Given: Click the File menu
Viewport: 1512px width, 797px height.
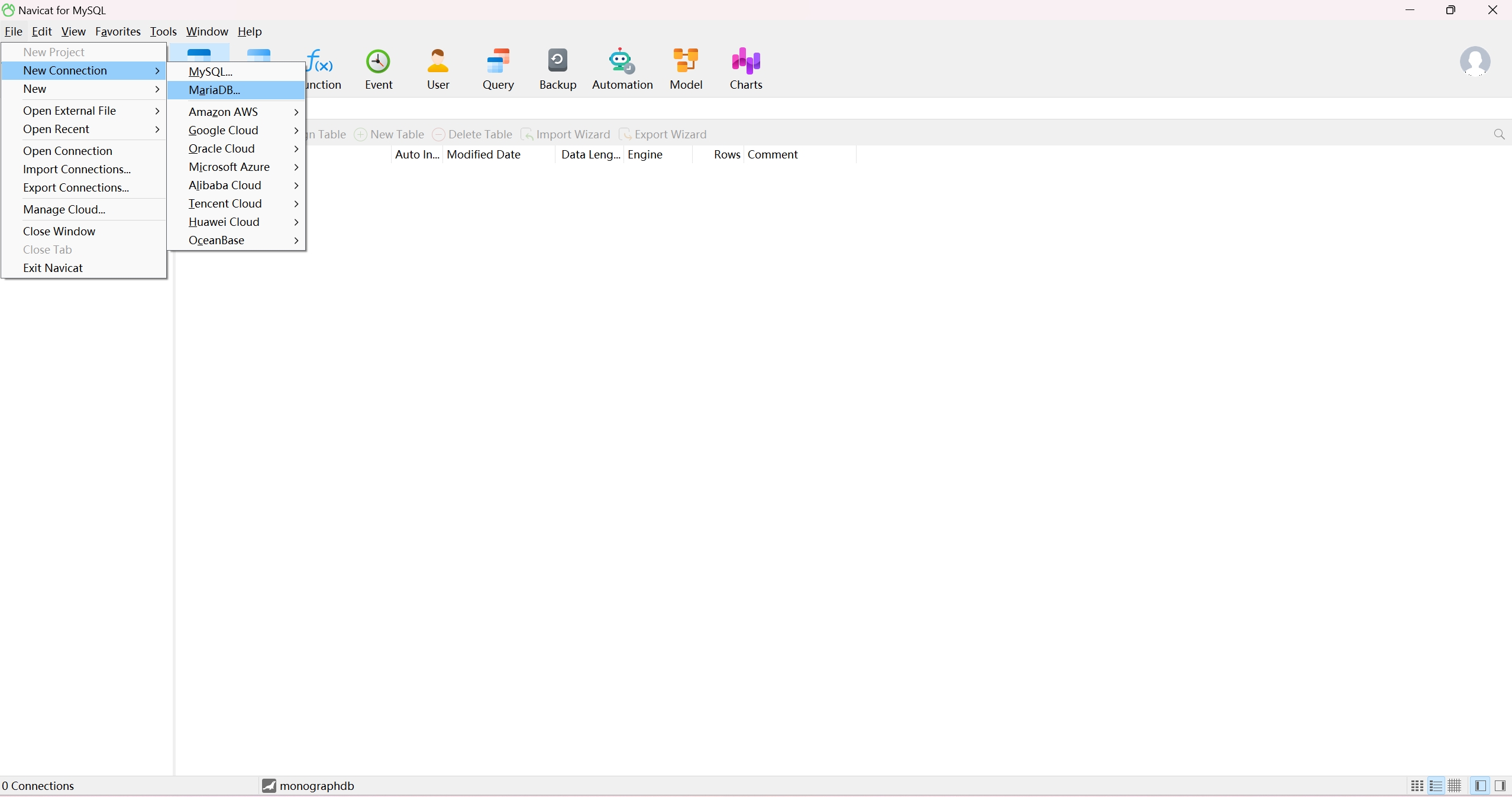Looking at the screenshot, I should point(13,31).
